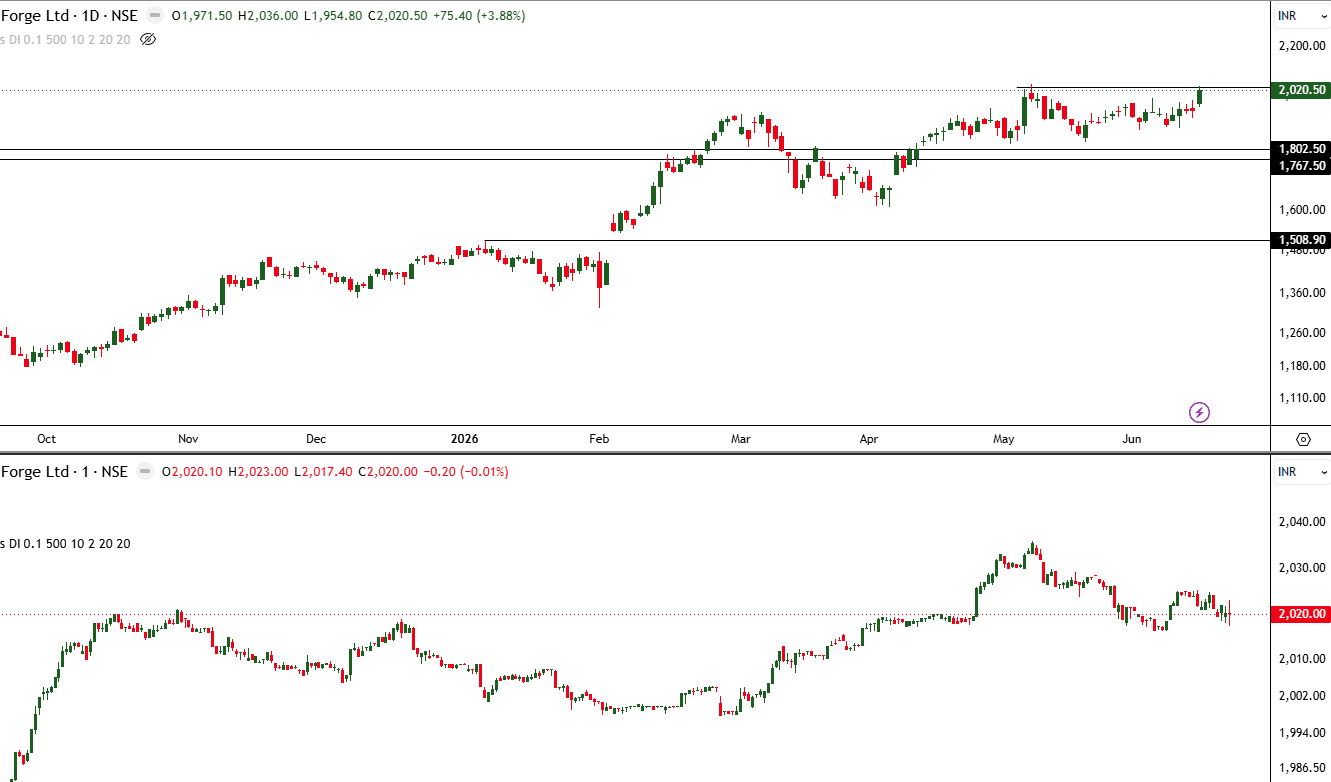Select the 1,802.50 horizontal line price label
Screen dimensions: 1331x782
point(1302,149)
